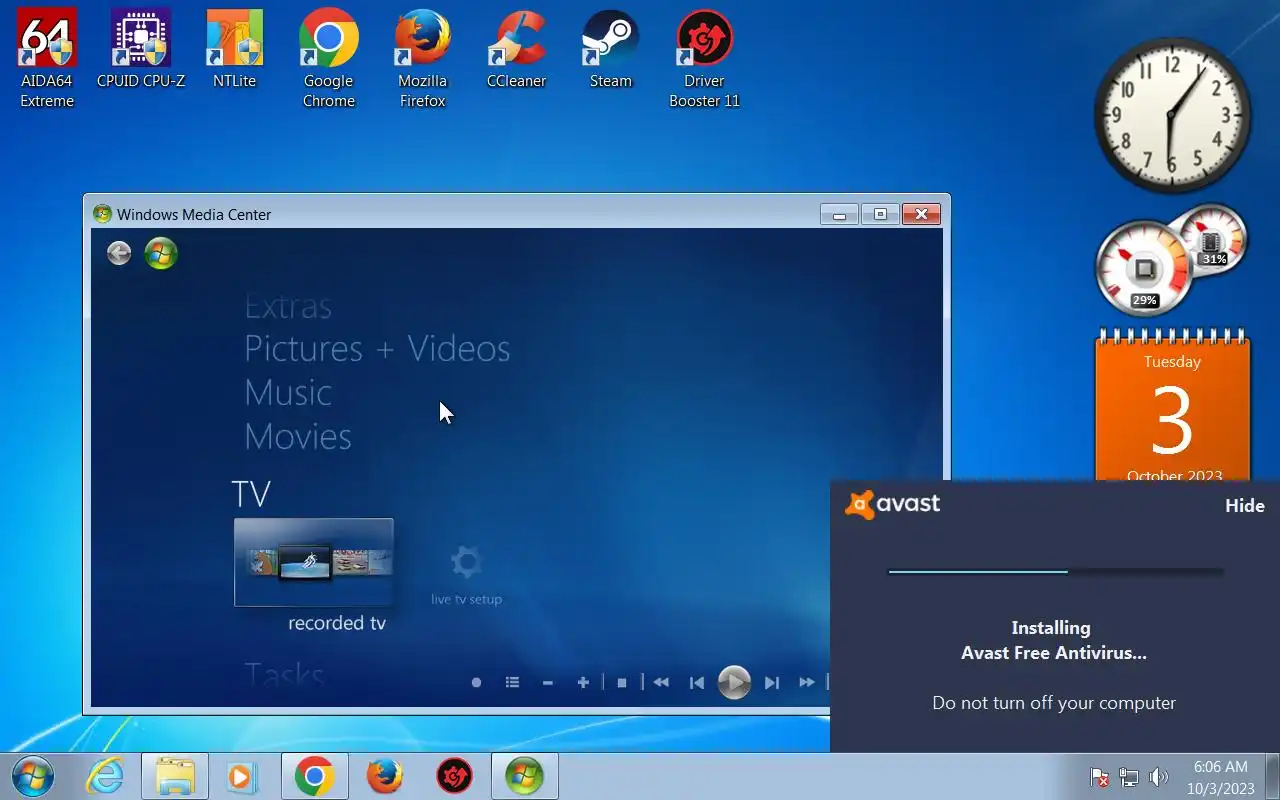Image resolution: width=1280 pixels, height=800 pixels.
Task: Click the calendar gadget showing Tuesday 3
Action: (1172, 406)
